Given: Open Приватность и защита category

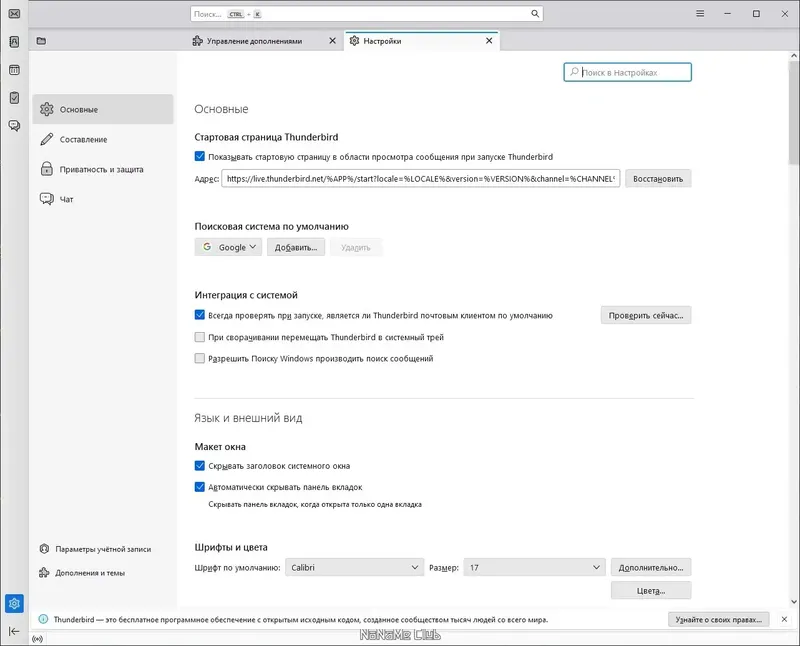Looking at the screenshot, I should (103, 169).
